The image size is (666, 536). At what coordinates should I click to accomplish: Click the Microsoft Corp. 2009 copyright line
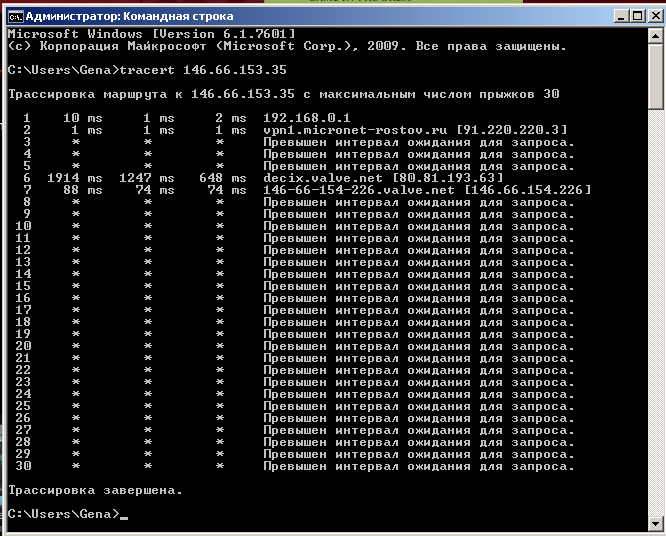pyautogui.click(x=287, y=46)
